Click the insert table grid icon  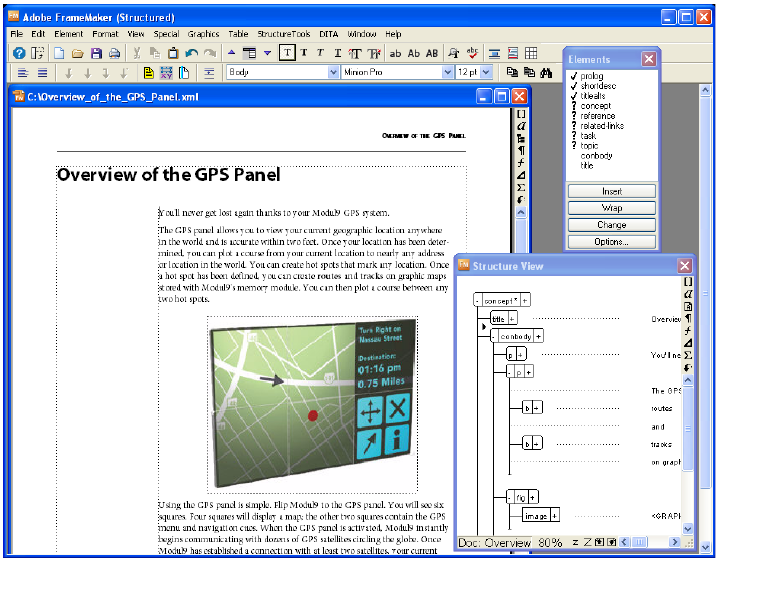(x=531, y=53)
